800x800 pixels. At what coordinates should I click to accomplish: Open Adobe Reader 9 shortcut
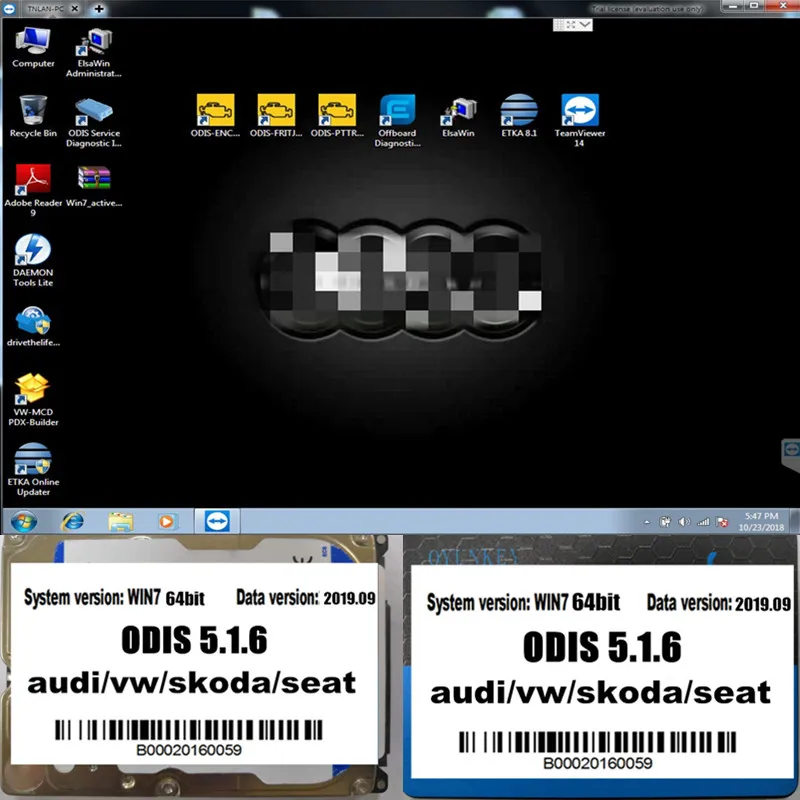click(33, 190)
